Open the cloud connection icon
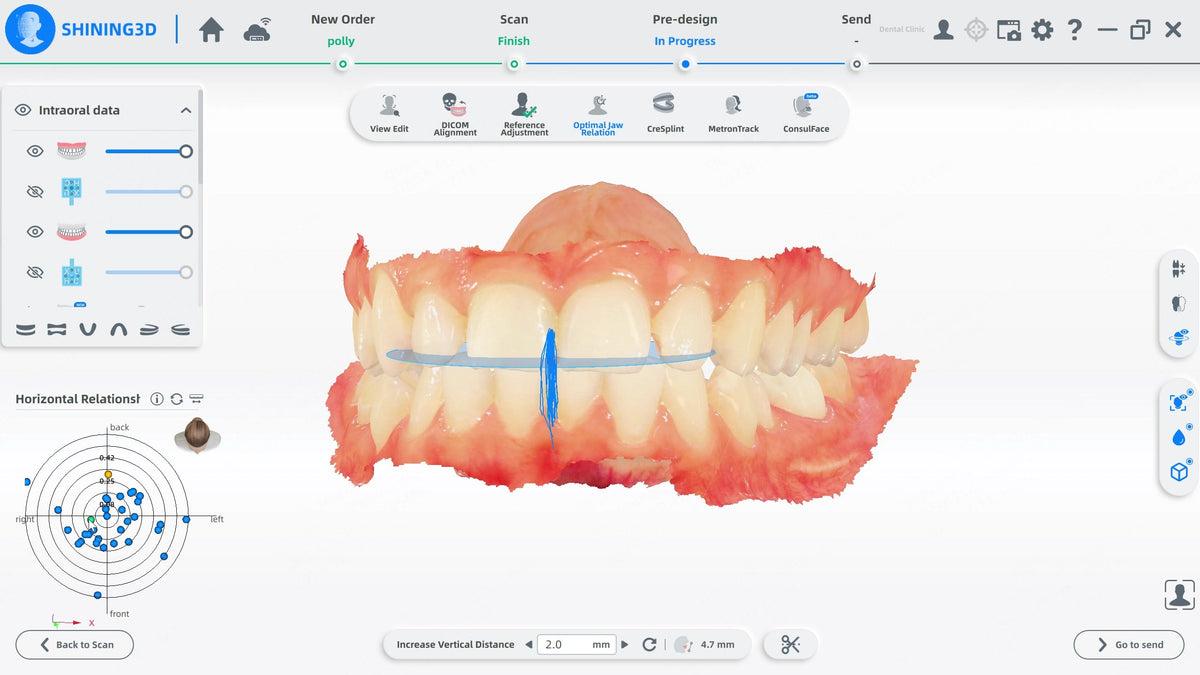This screenshot has width=1200, height=675. (x=257, y=30)
